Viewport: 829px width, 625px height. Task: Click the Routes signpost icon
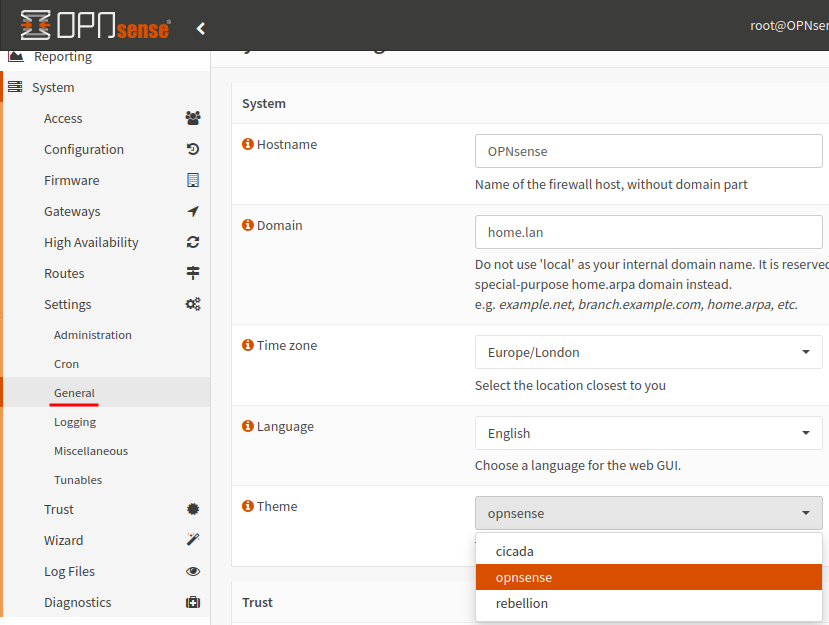click(193, 273)
